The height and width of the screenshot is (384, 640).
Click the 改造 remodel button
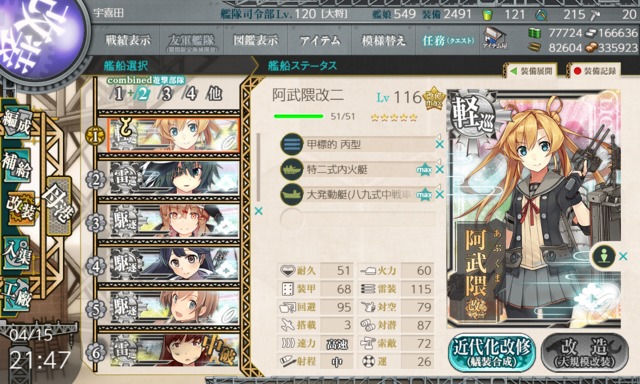point(584,352)
